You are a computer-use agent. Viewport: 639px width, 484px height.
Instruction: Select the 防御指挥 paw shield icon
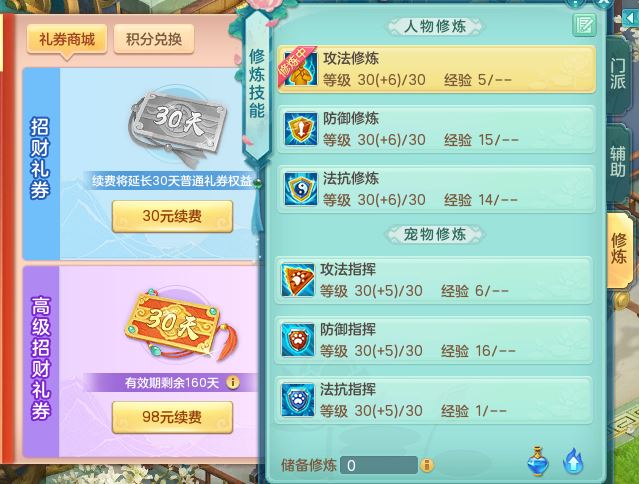[298, 340]
